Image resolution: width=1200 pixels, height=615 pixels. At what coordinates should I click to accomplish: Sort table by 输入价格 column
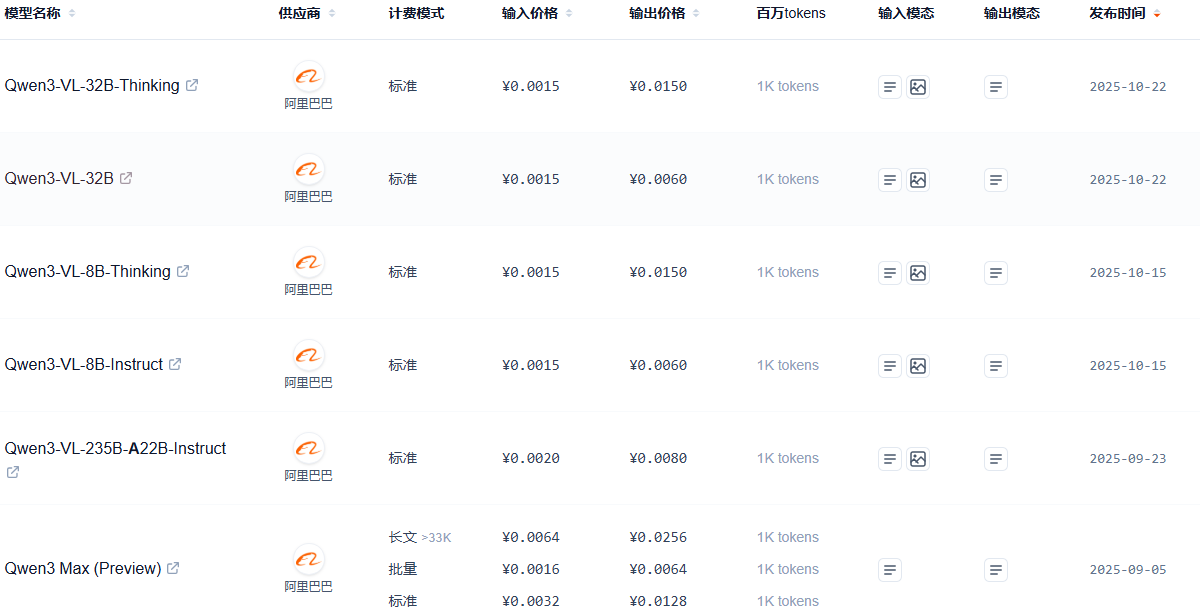569,14
